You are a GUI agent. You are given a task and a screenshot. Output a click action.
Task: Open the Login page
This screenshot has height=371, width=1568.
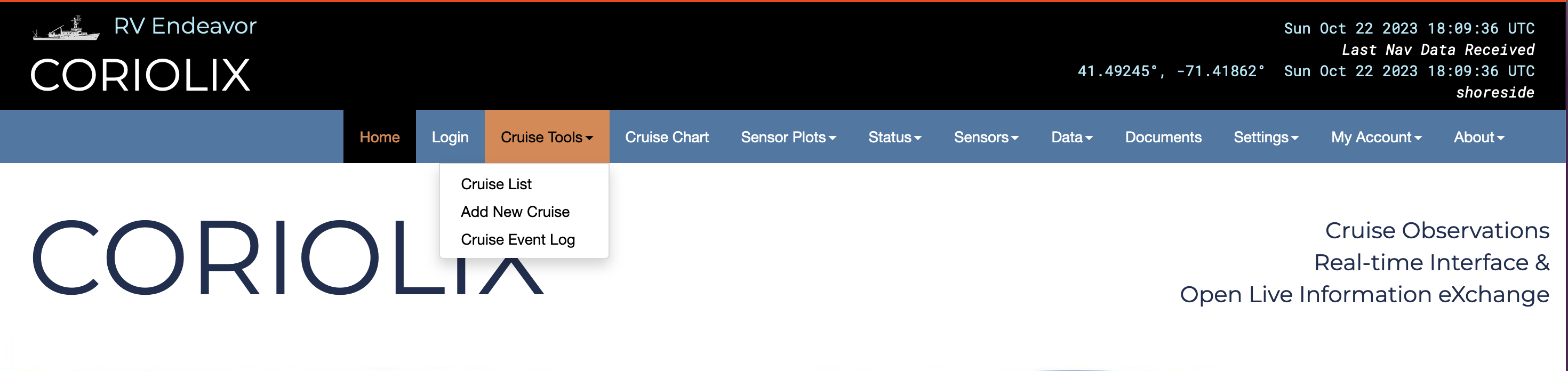tap(450, 138)
